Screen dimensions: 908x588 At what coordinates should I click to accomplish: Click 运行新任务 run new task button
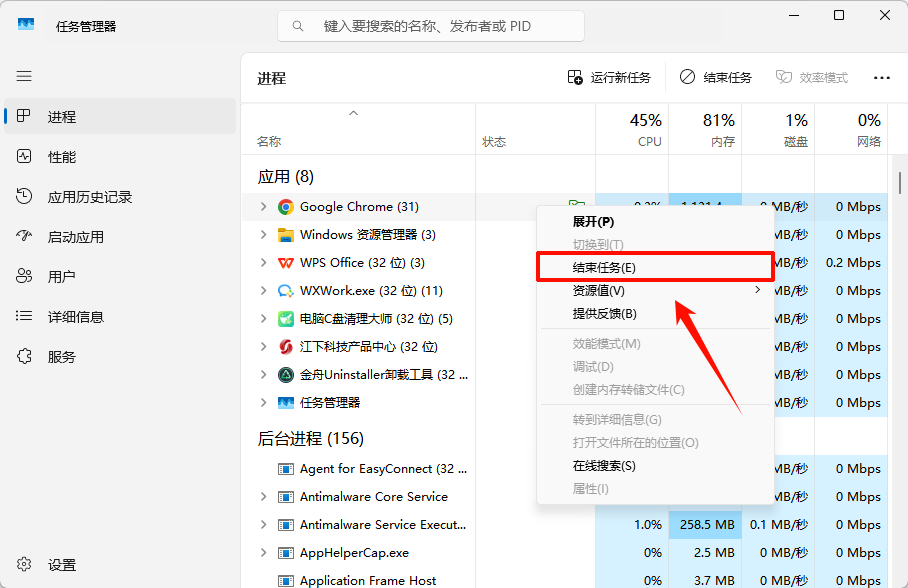click(609, 77)
